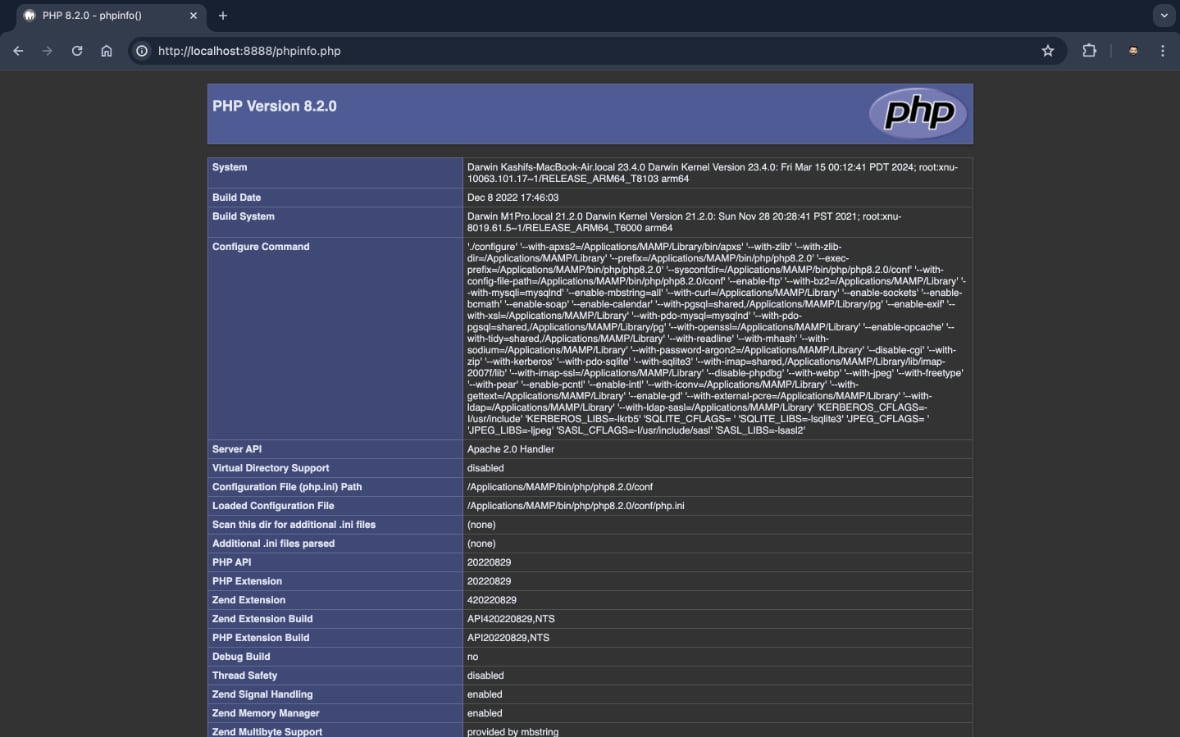This screenshot has width=1180, height=737.
Task: Expand the tab search dropdown
Action: [1163, 16]
